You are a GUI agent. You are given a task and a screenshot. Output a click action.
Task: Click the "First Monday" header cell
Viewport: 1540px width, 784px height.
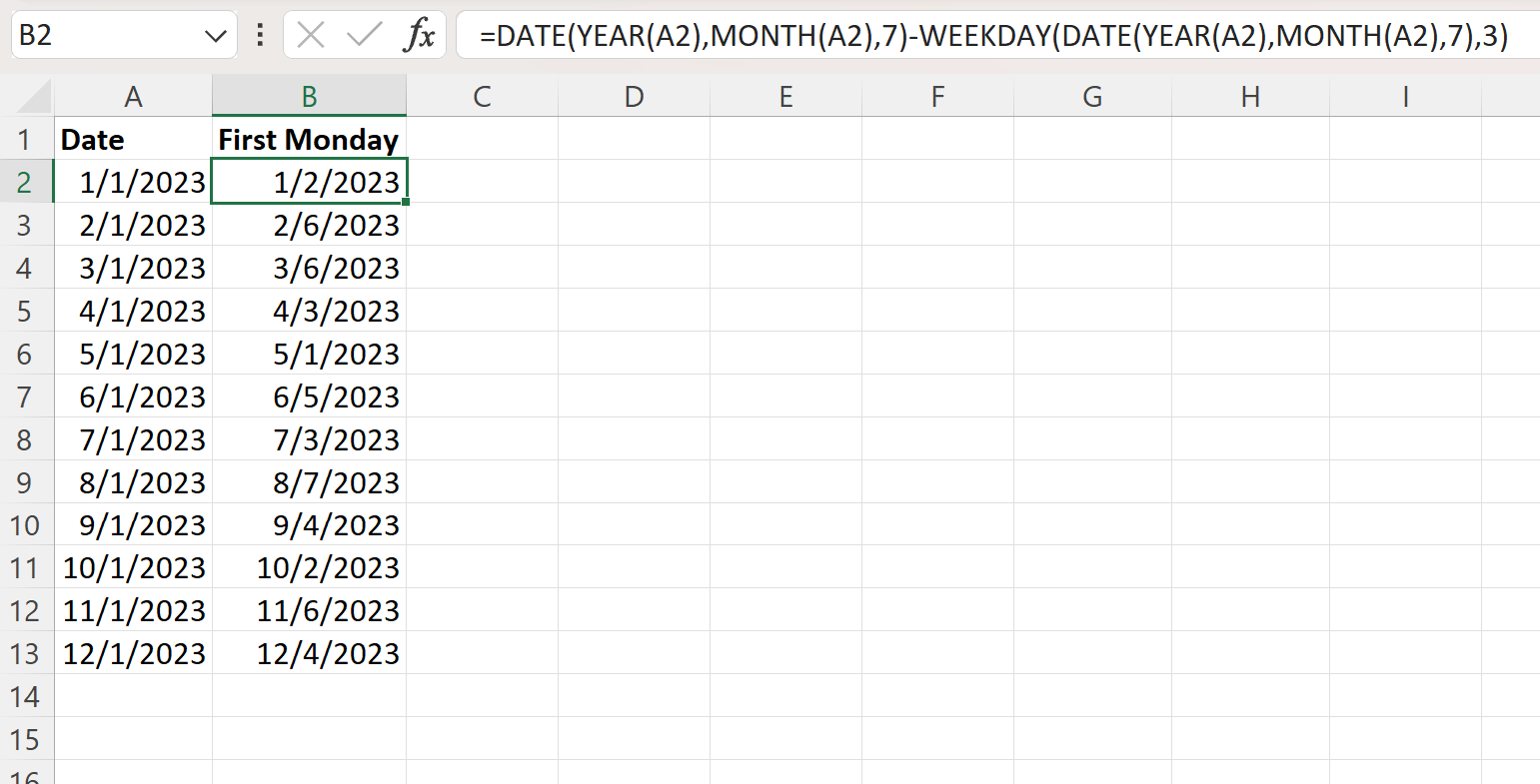click(310, 139)
